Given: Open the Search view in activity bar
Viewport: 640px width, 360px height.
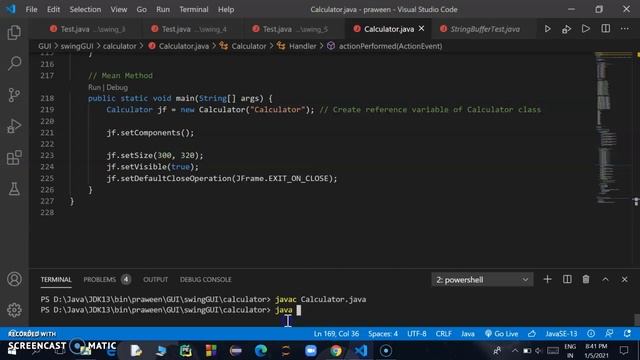Looking at the screenshot, I should coord(14,63).
